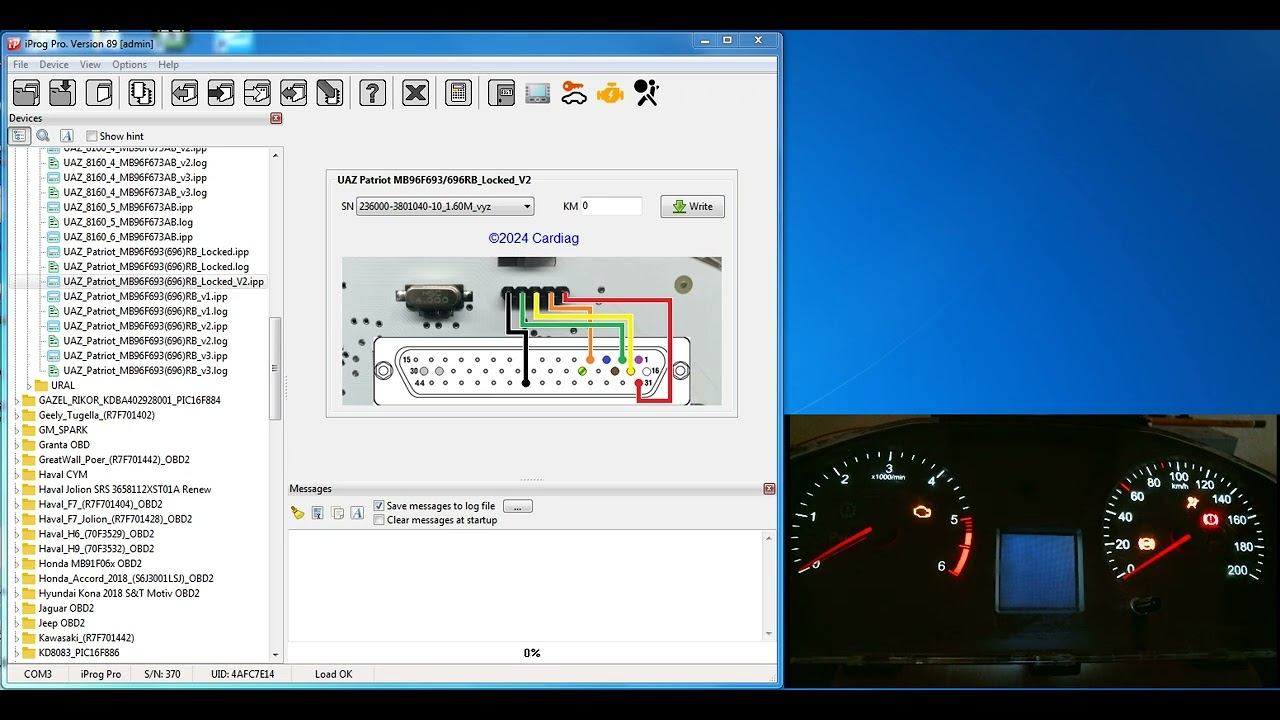The height and width of the screenshot is (720, 1280).
Task: Open the calculator toolbar icon
Action: (x=458, y=93)
